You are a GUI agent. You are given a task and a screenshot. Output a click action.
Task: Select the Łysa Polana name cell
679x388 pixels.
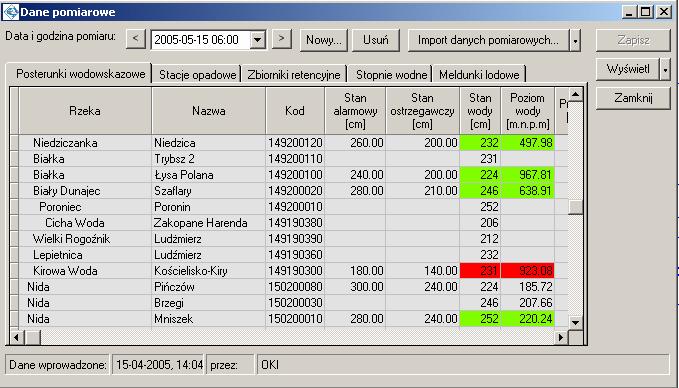209,175
